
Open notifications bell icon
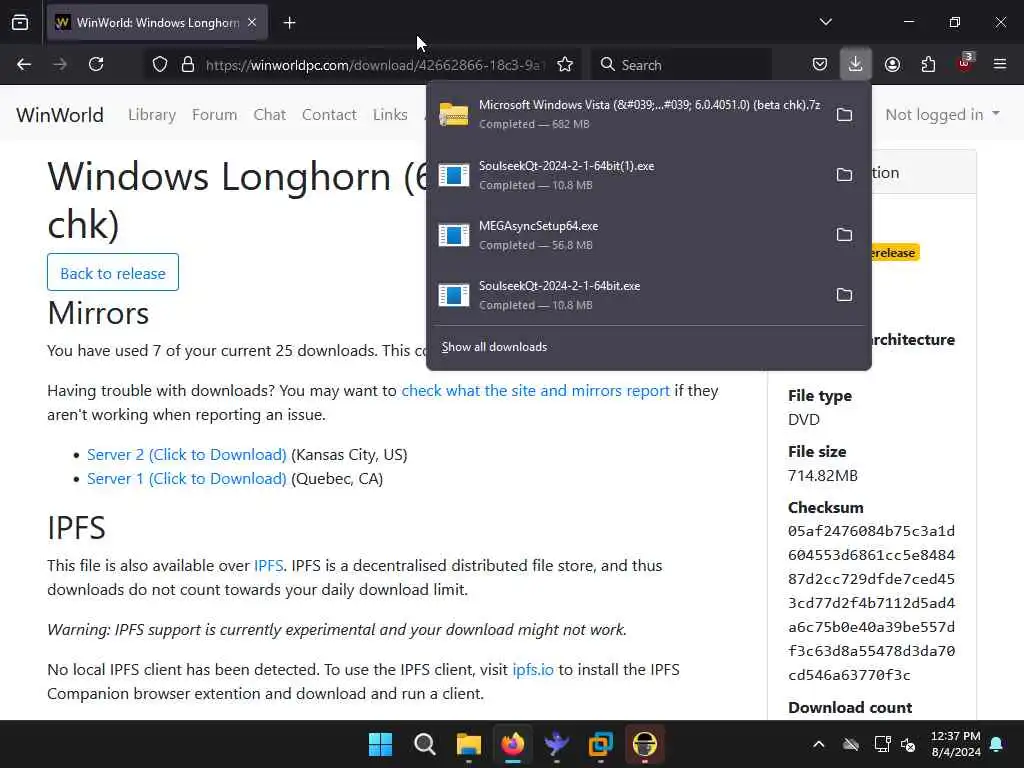tap(997, 744)
